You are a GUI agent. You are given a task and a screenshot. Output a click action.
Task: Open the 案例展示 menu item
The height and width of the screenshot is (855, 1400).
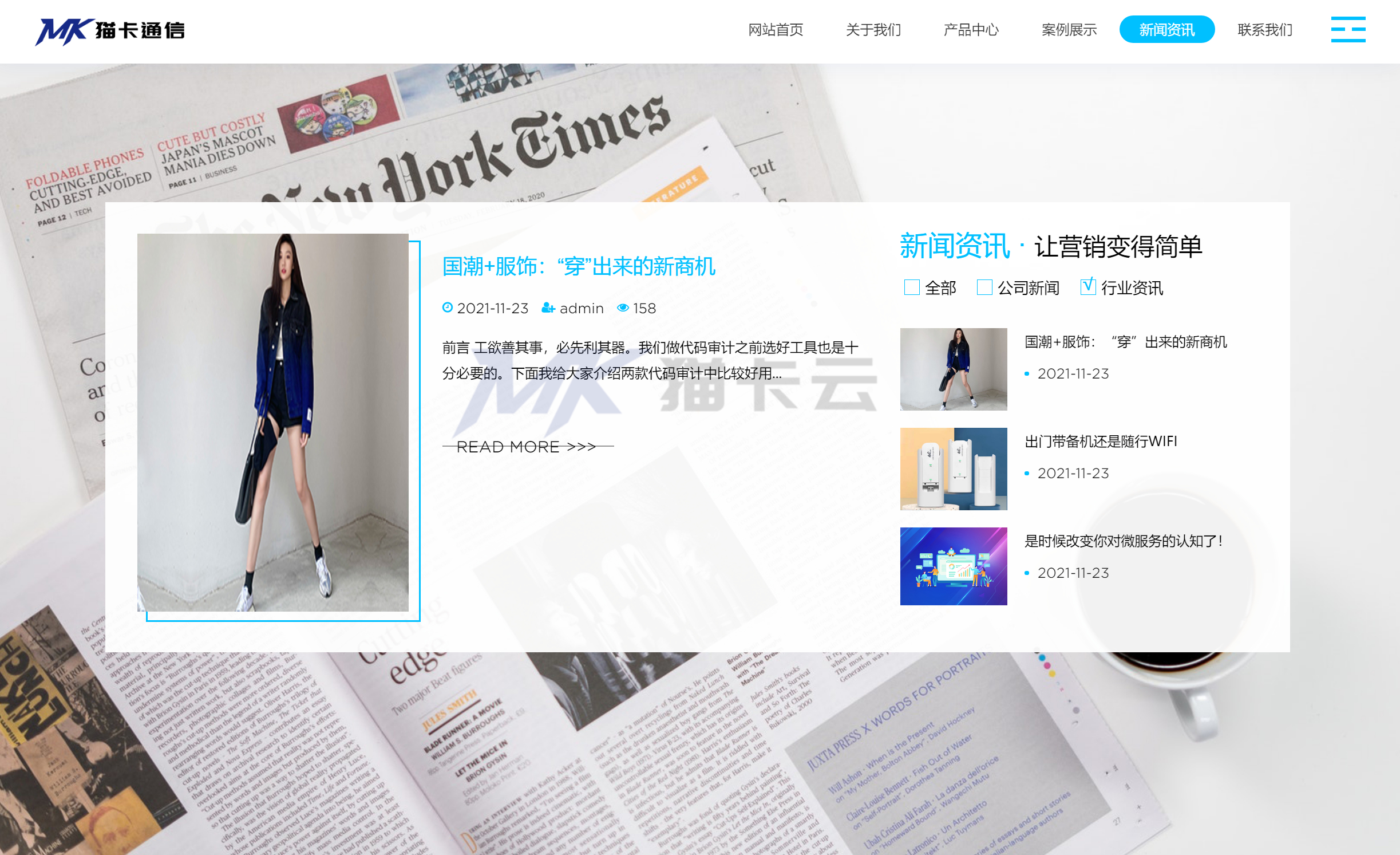pos(1069,30)
